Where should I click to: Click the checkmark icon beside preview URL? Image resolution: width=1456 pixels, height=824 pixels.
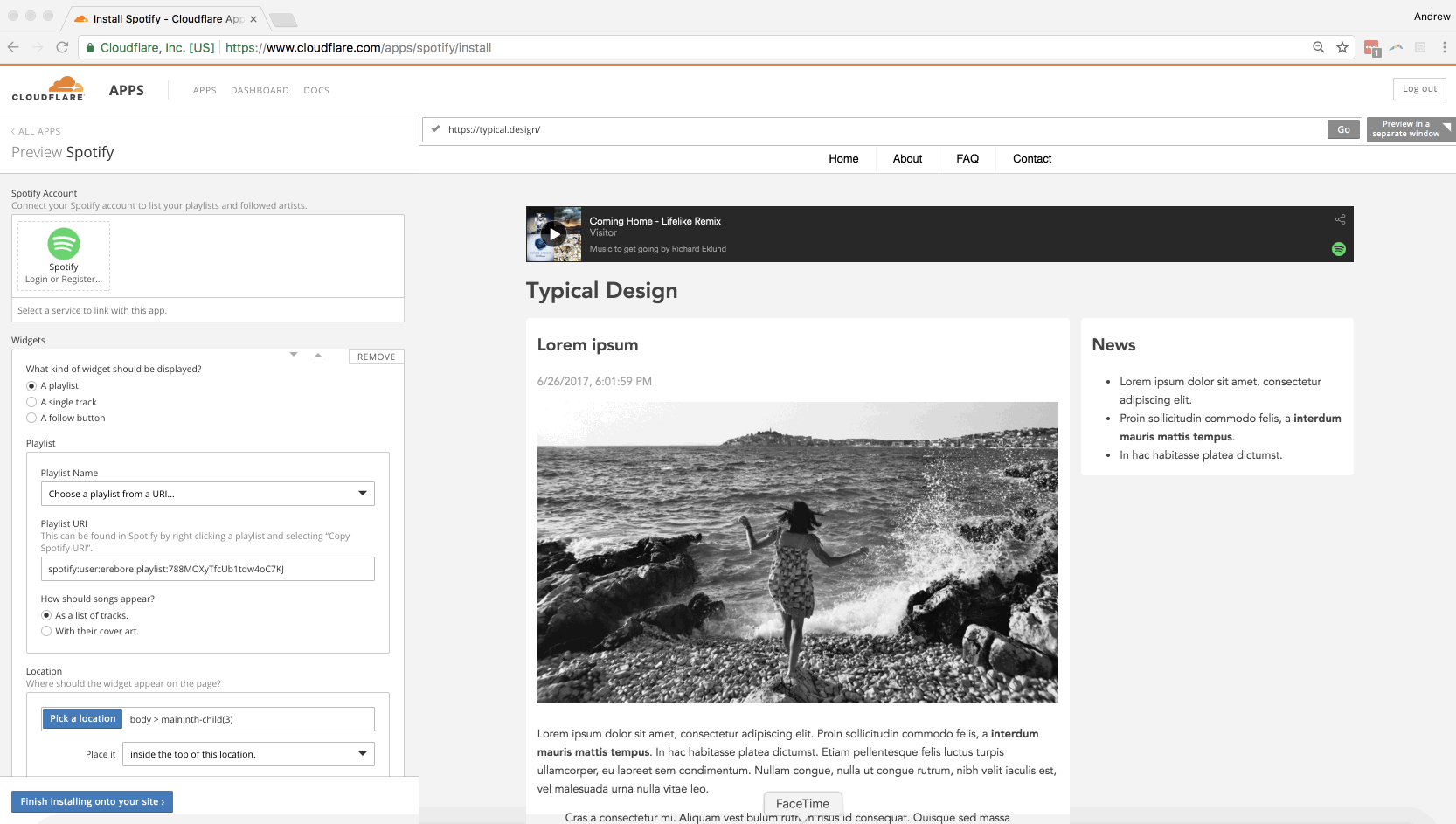[x=435, y=129]
